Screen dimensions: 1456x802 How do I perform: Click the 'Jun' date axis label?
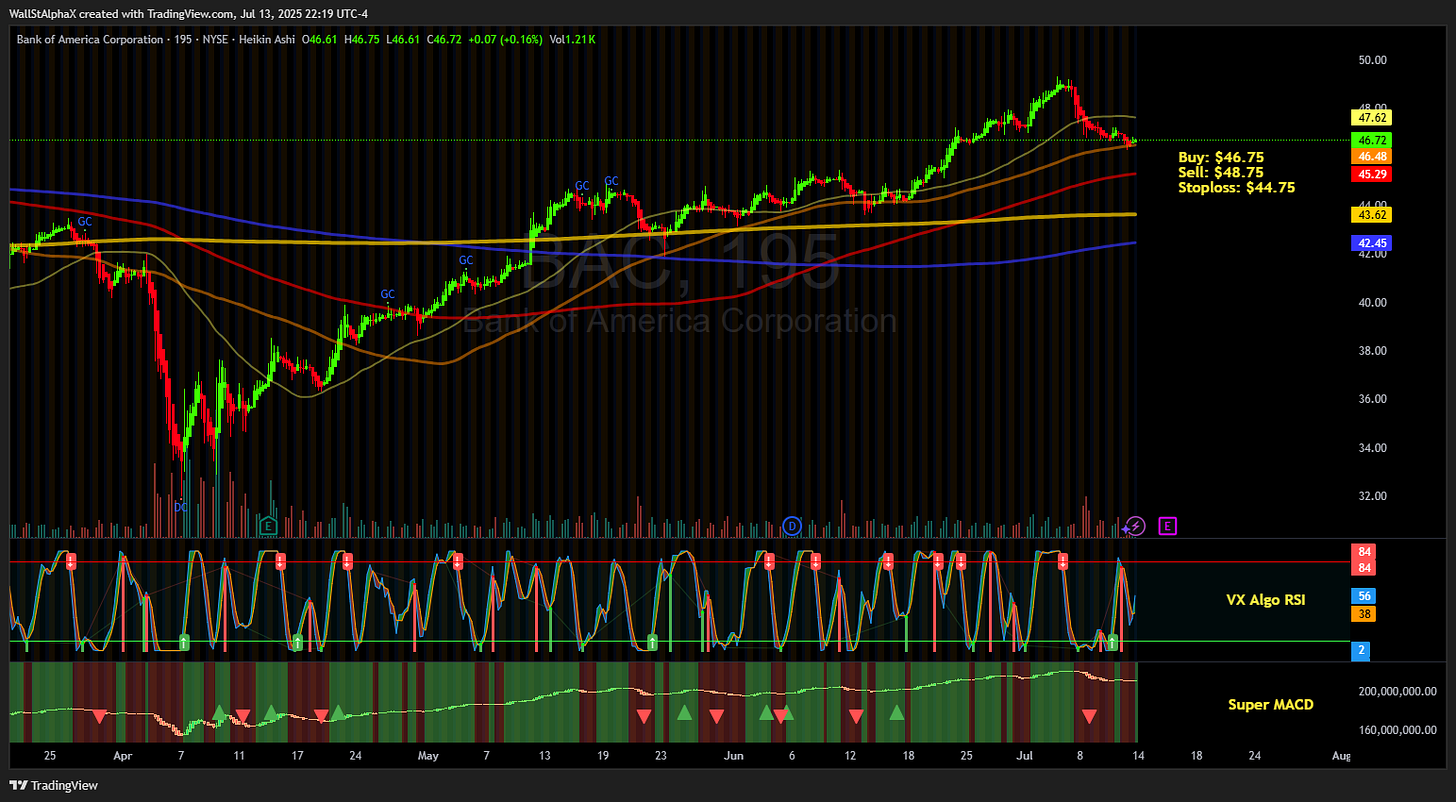pyautogui.click(x=735, y=756)
